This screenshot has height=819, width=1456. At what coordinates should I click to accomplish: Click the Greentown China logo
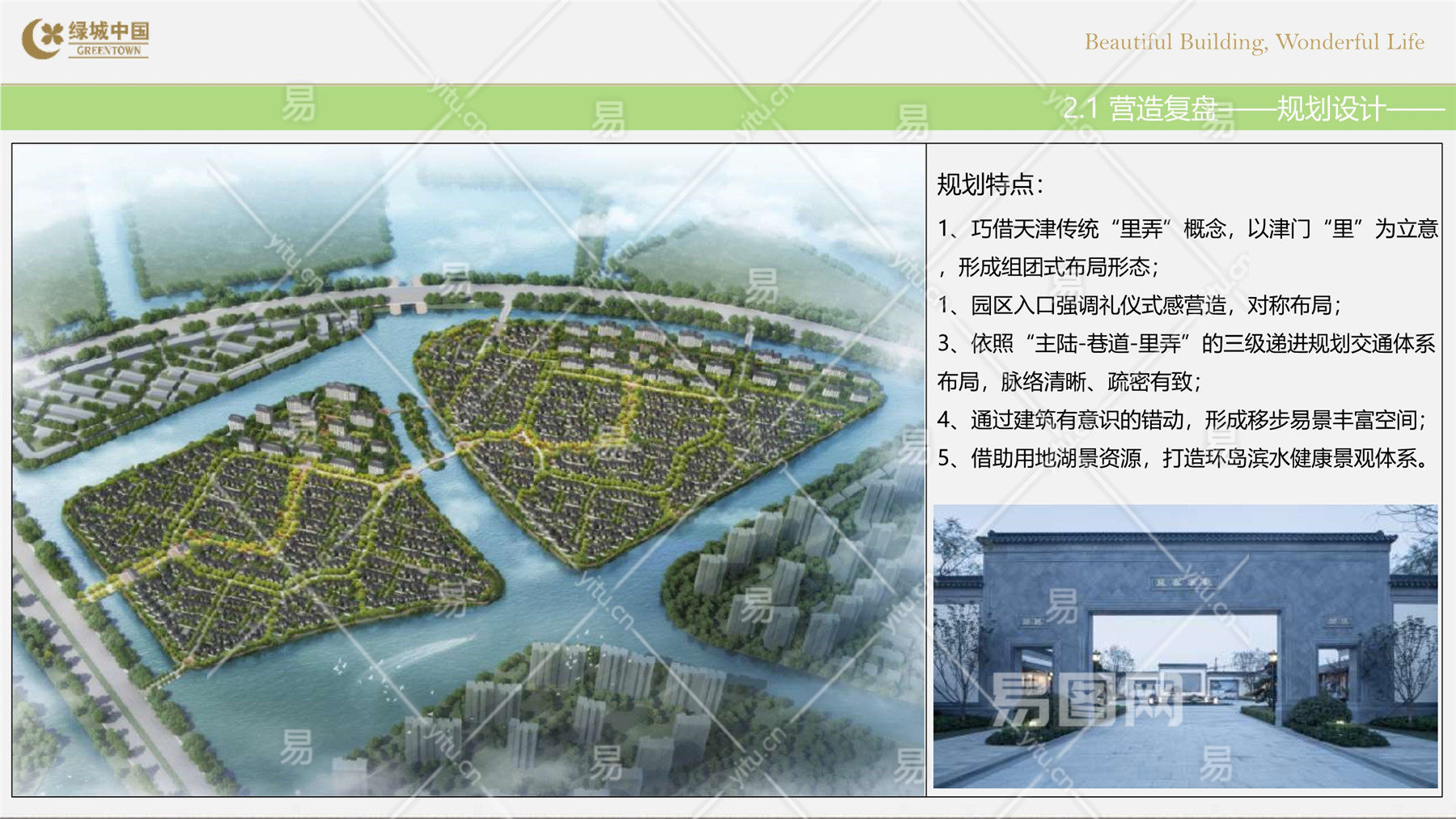[x=85, y=39]
